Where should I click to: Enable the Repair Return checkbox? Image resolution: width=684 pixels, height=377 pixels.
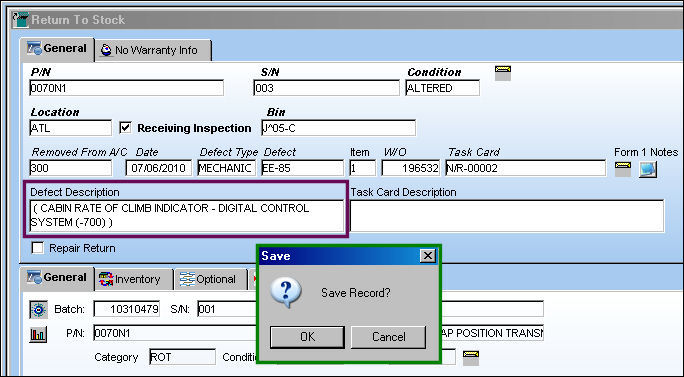coord(38,248)
